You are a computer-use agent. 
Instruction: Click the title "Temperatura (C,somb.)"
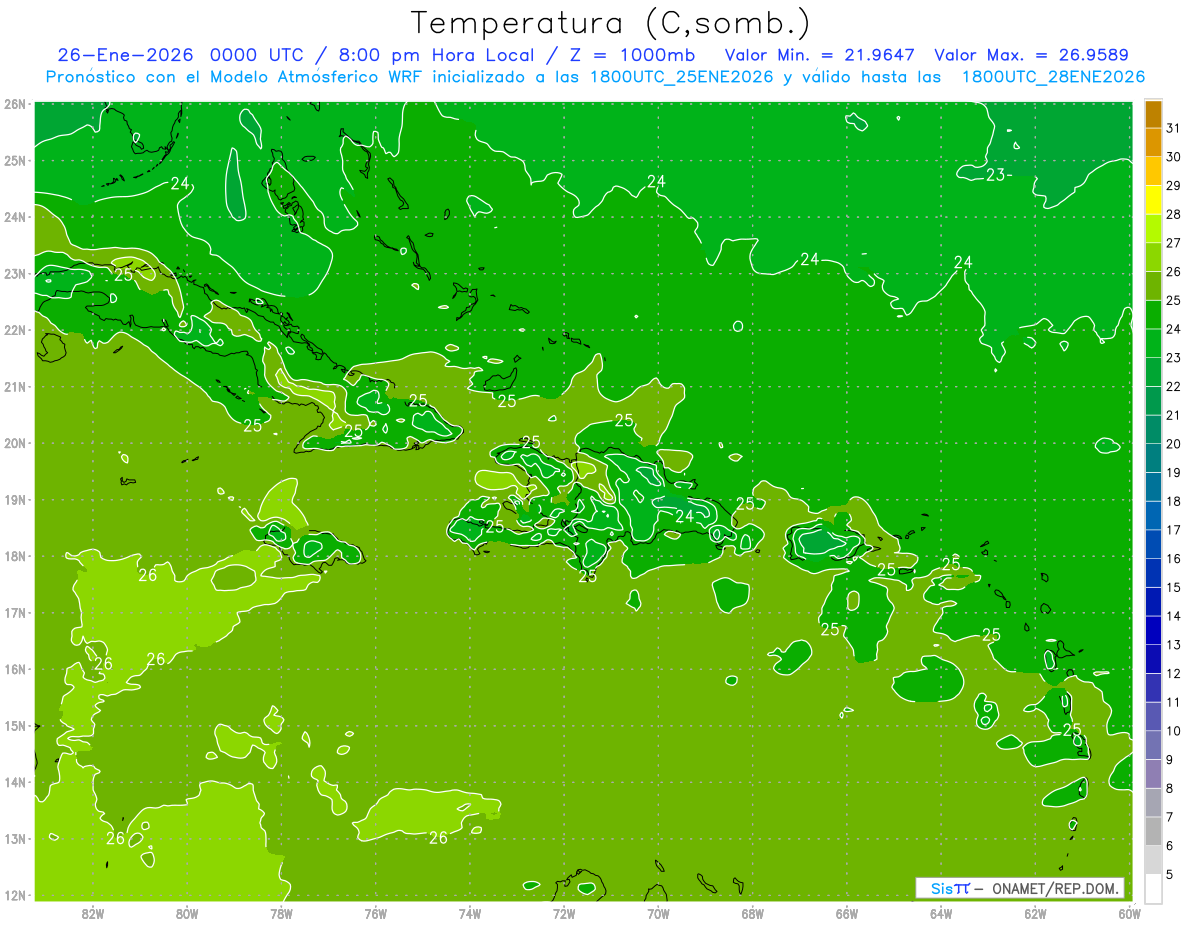[610, 23]
